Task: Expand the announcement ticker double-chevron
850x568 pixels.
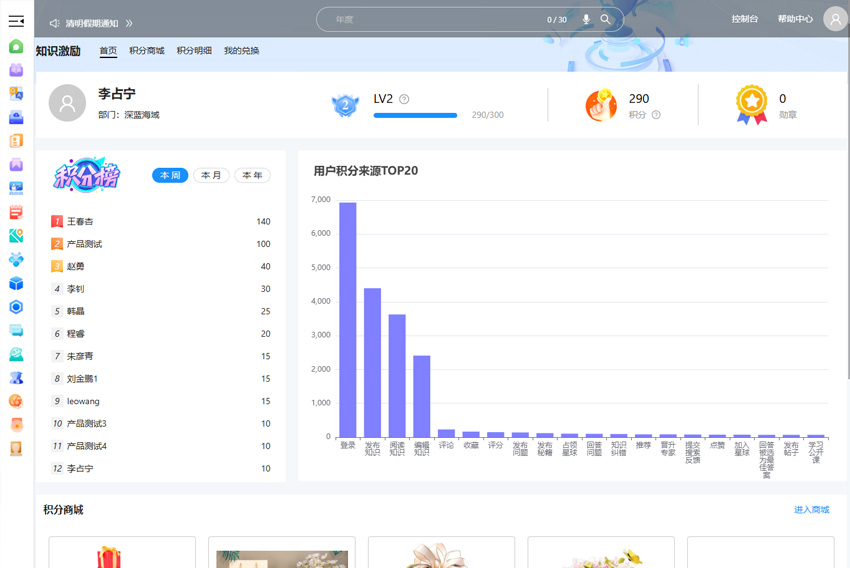Action: pyautogui.click(x=129, y=22)
